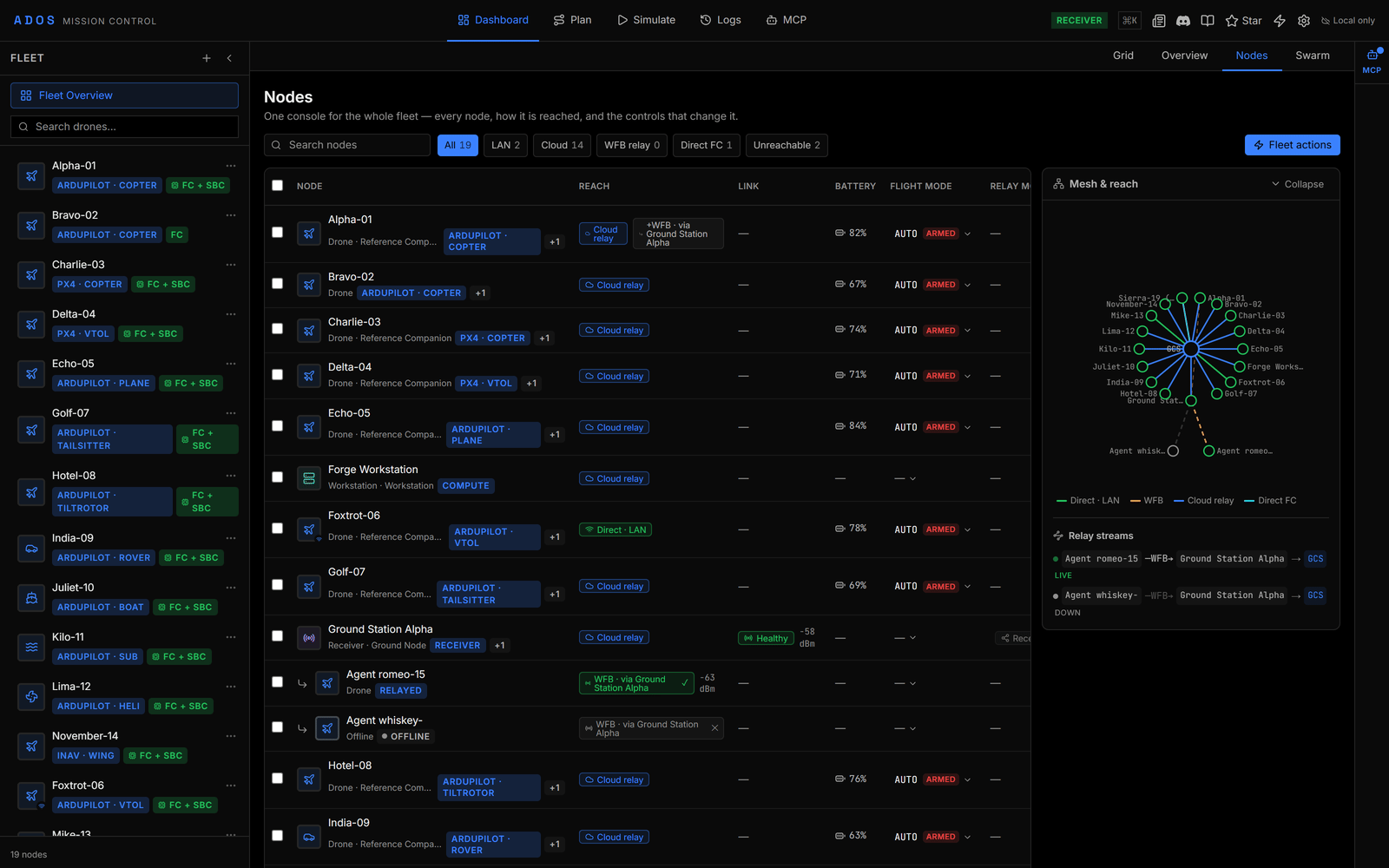1389x868 pixels.
Task: Click the lightning bolt icon in the top bar
Action: [x=1280, y=21]
